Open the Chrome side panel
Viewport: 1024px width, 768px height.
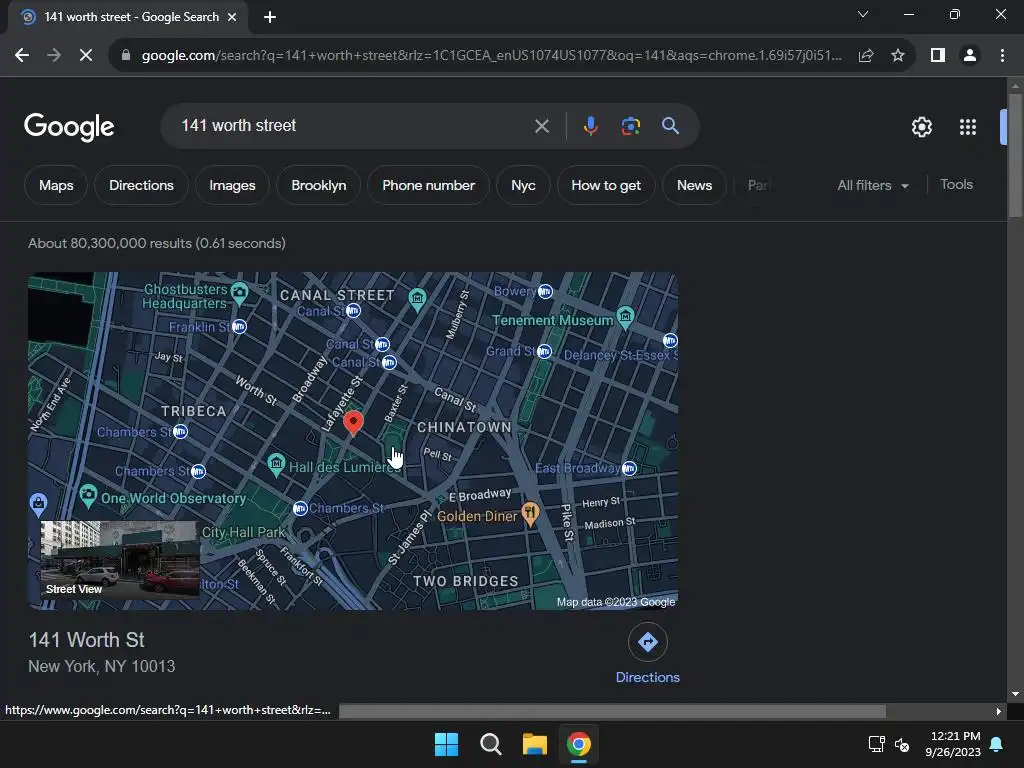938,56
